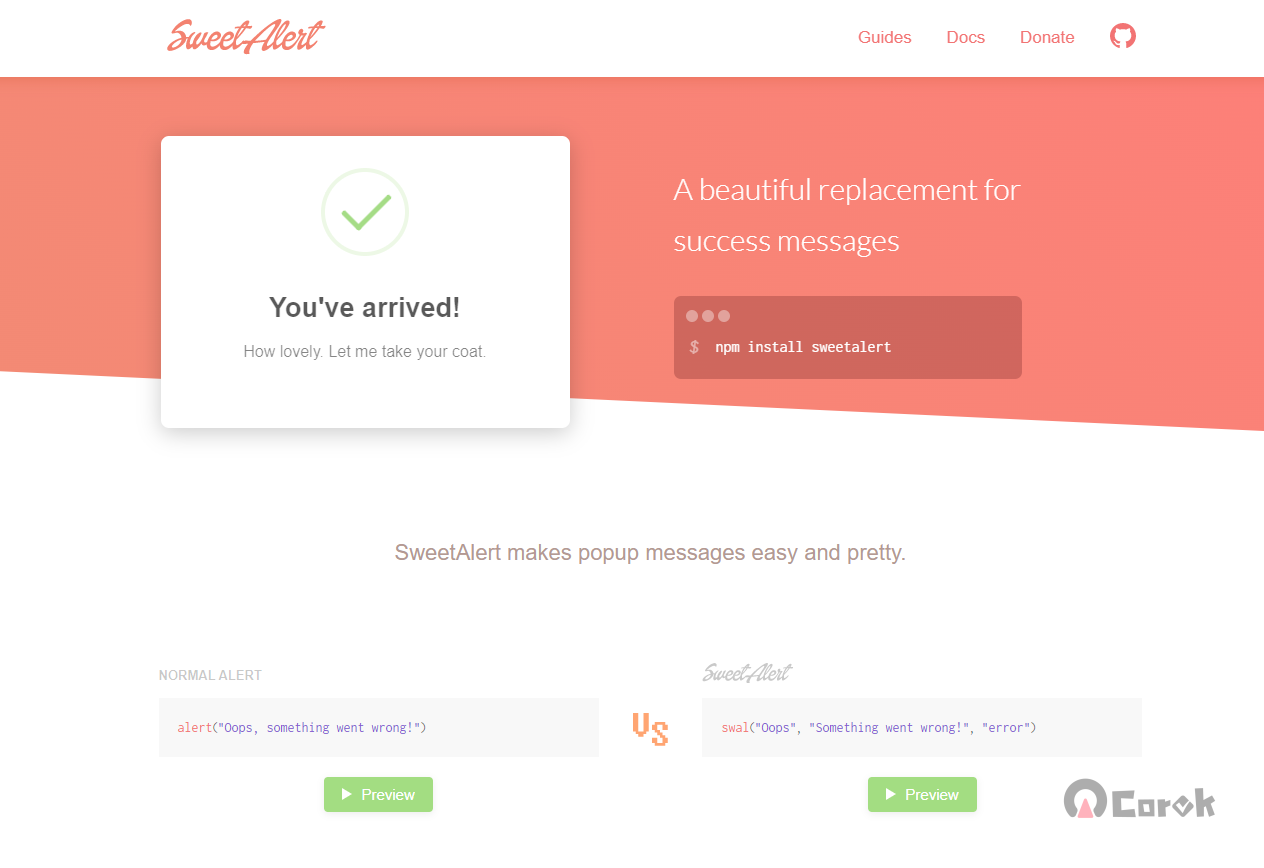This screenshot has width=1264, height=868.
Task: Click the "A beautiful replacement for" headline
Action: pos(846,190)
